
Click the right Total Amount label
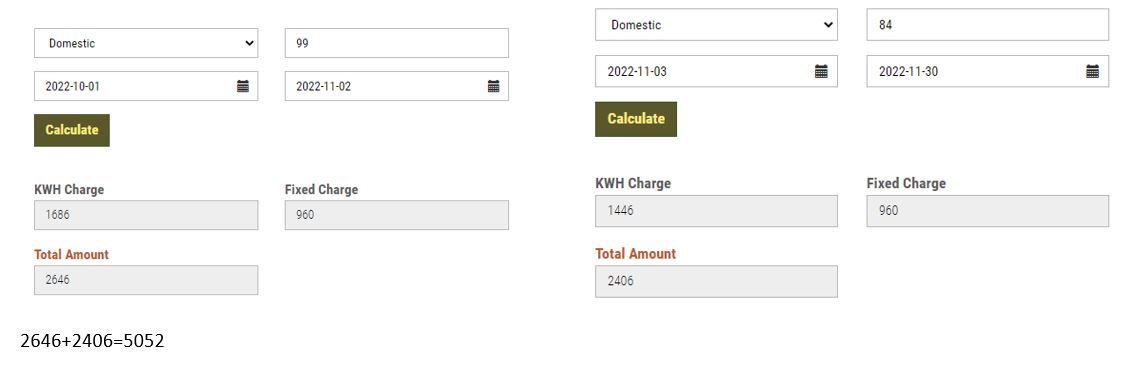pyautogui.click(x=636, y=254)
